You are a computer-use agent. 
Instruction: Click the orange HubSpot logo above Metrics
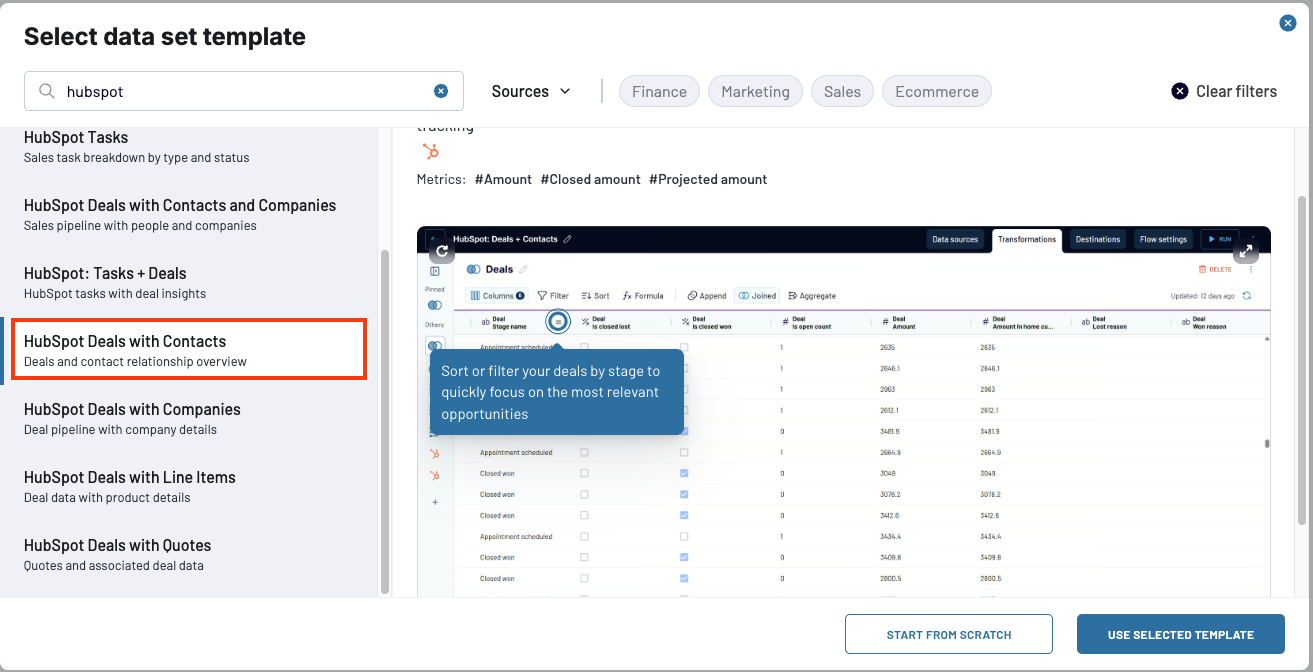431,152
